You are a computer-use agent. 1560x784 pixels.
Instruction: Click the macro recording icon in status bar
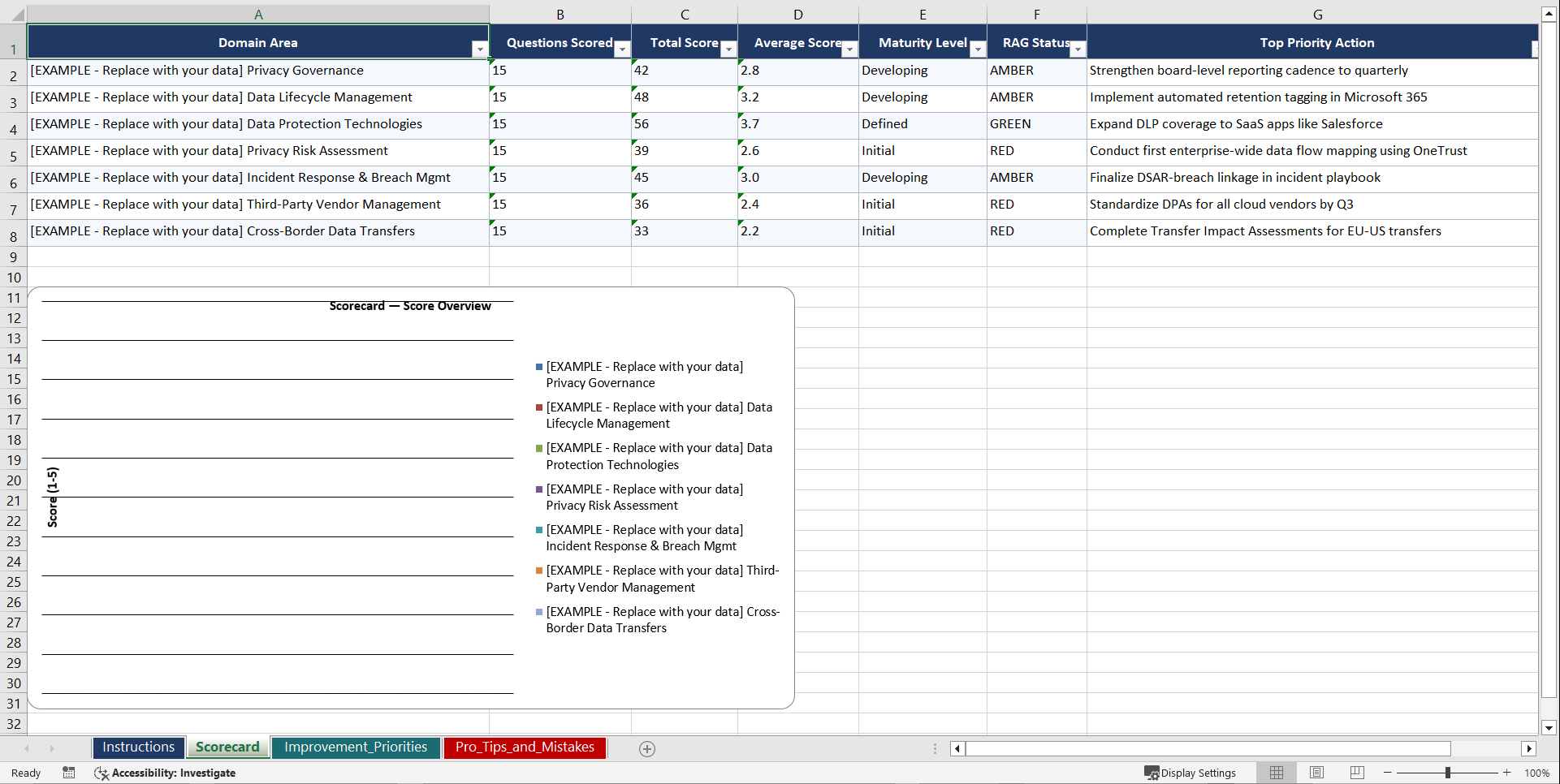(69, 773)
